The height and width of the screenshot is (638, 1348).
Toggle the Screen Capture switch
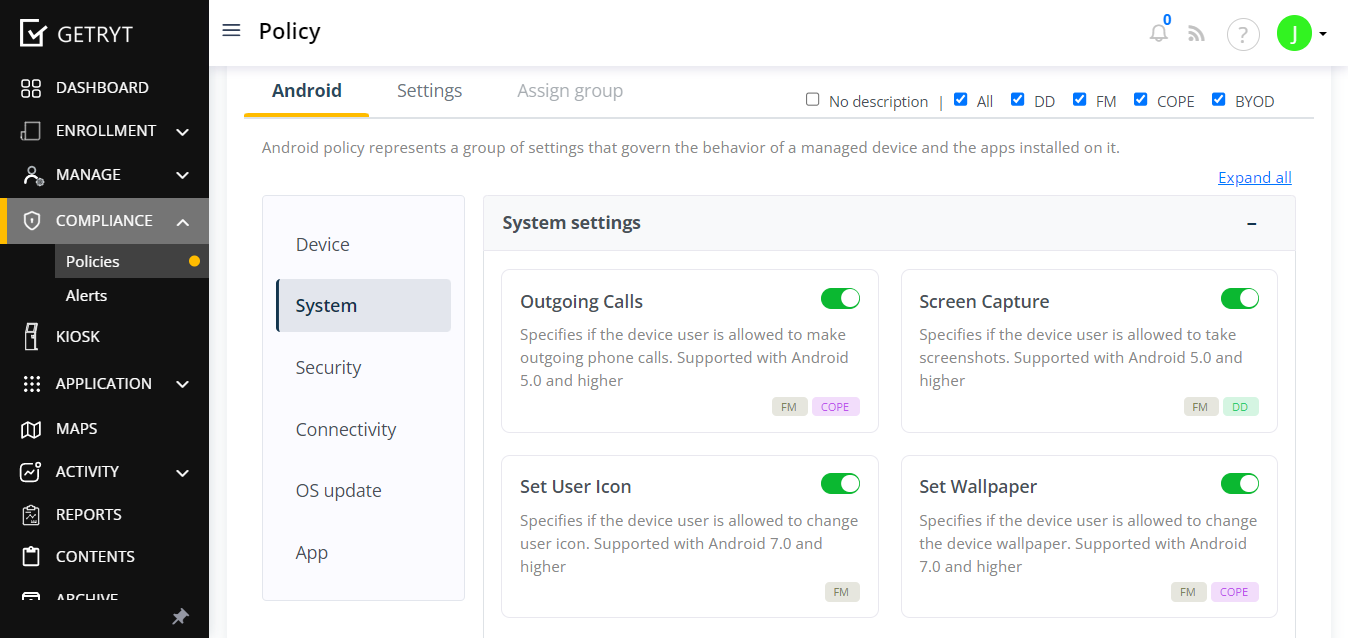pyautogui.click(x=1240, y=298)
